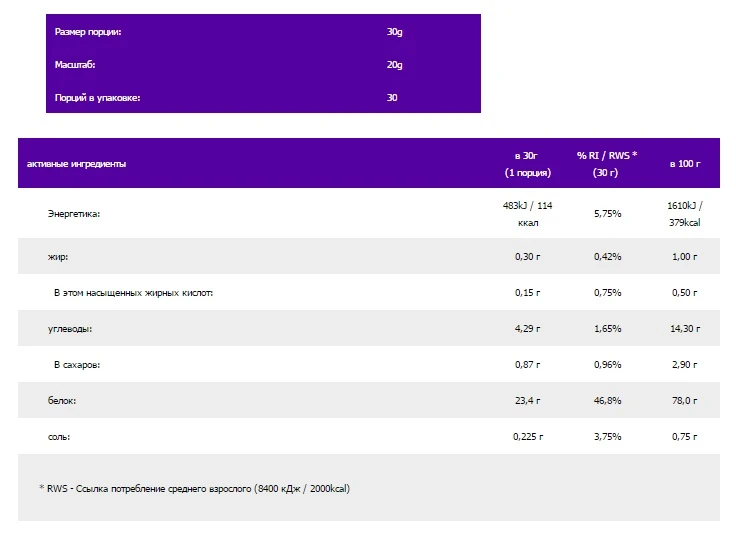This screenshot has height=538, width=736.
Task: Click the 'белок:' row label
Action: click(62, 400)
